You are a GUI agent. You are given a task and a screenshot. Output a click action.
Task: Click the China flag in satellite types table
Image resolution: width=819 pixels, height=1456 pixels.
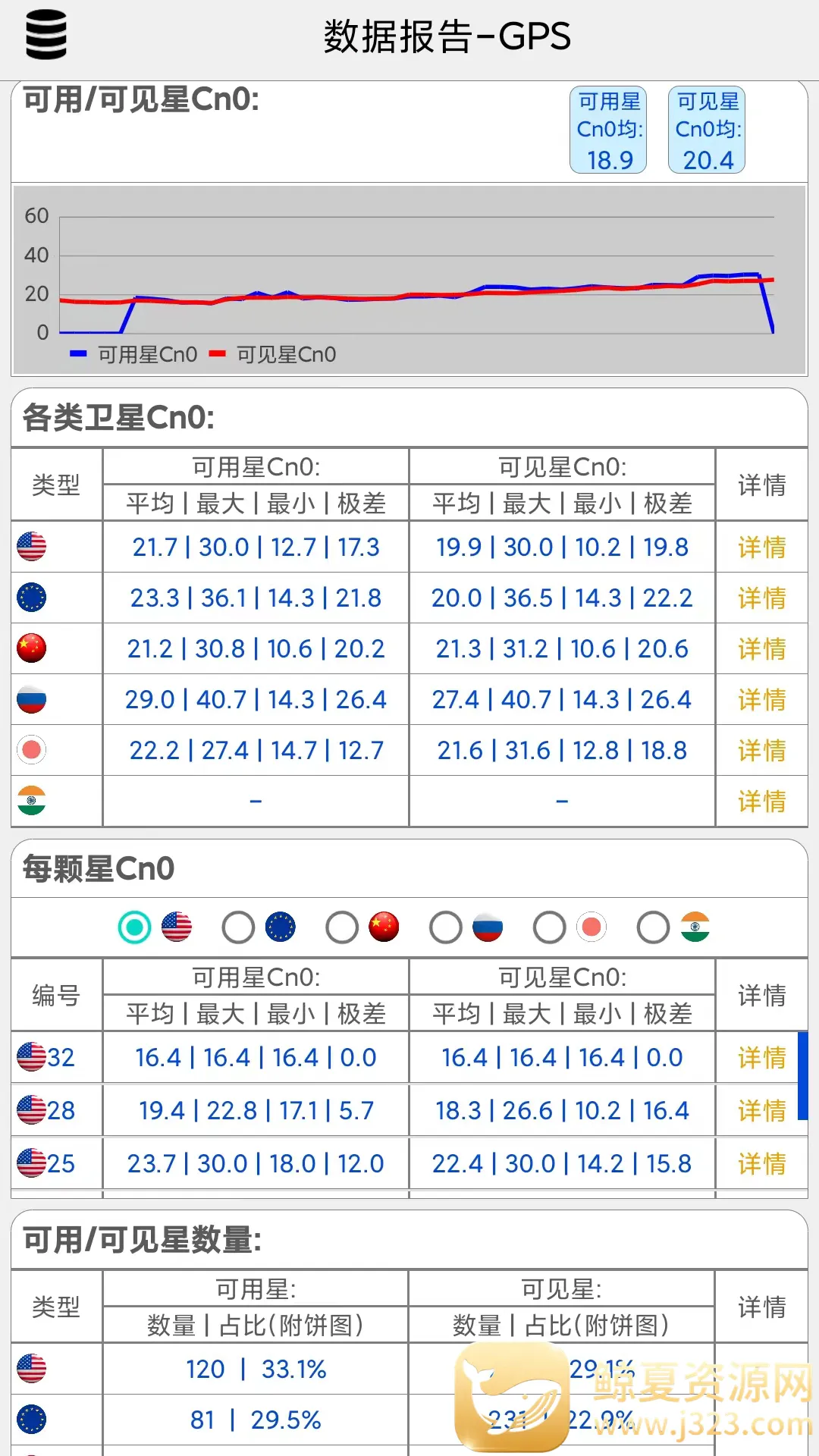pyautogui.click(x=32, y=648)
